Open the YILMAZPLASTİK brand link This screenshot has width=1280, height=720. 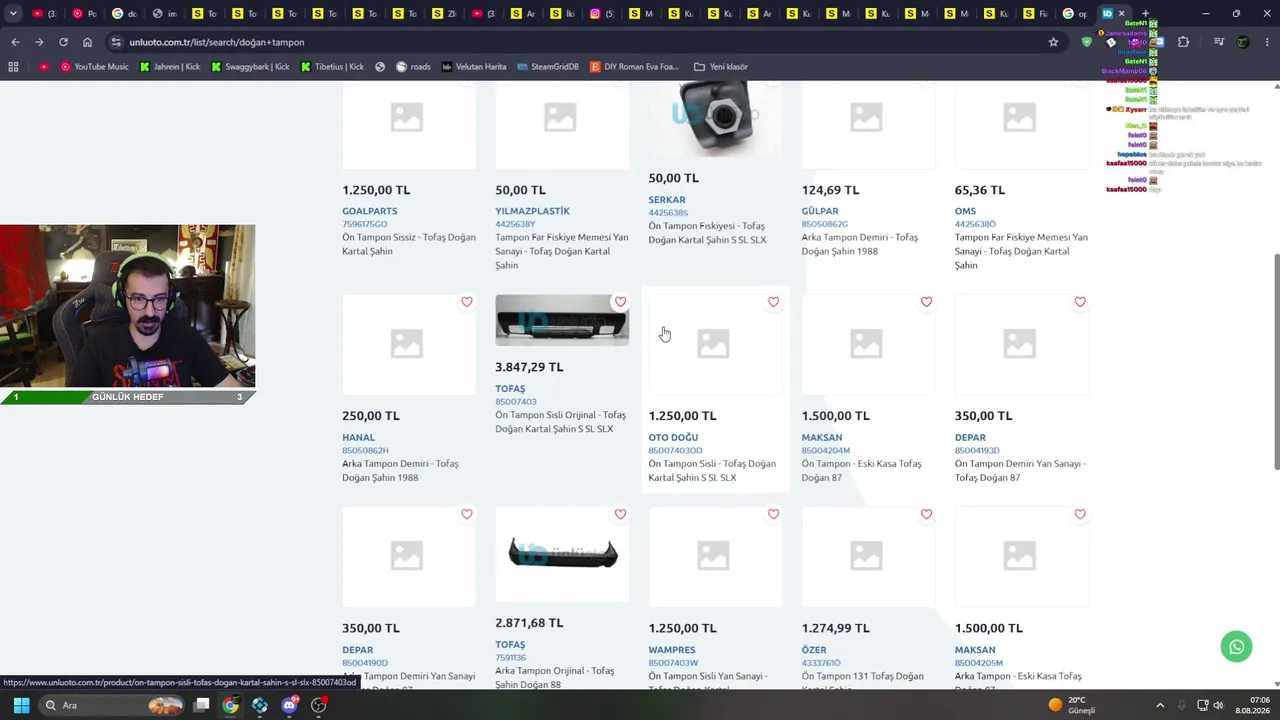click(532, 211)
